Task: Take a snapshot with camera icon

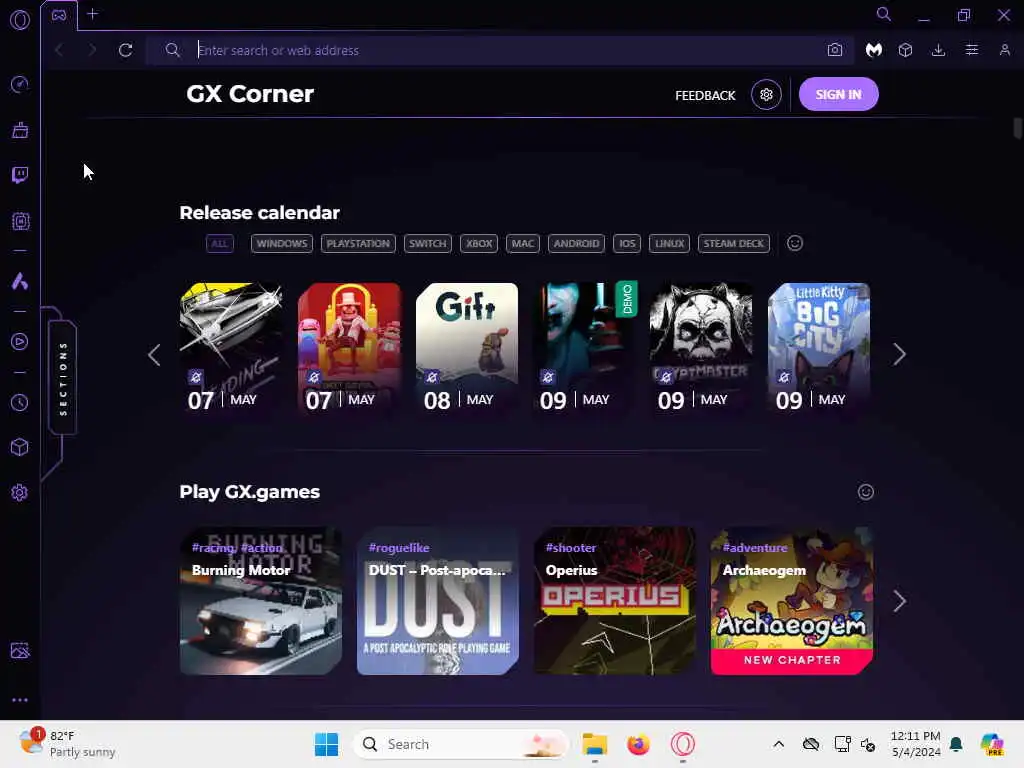Action: (835, 50)
